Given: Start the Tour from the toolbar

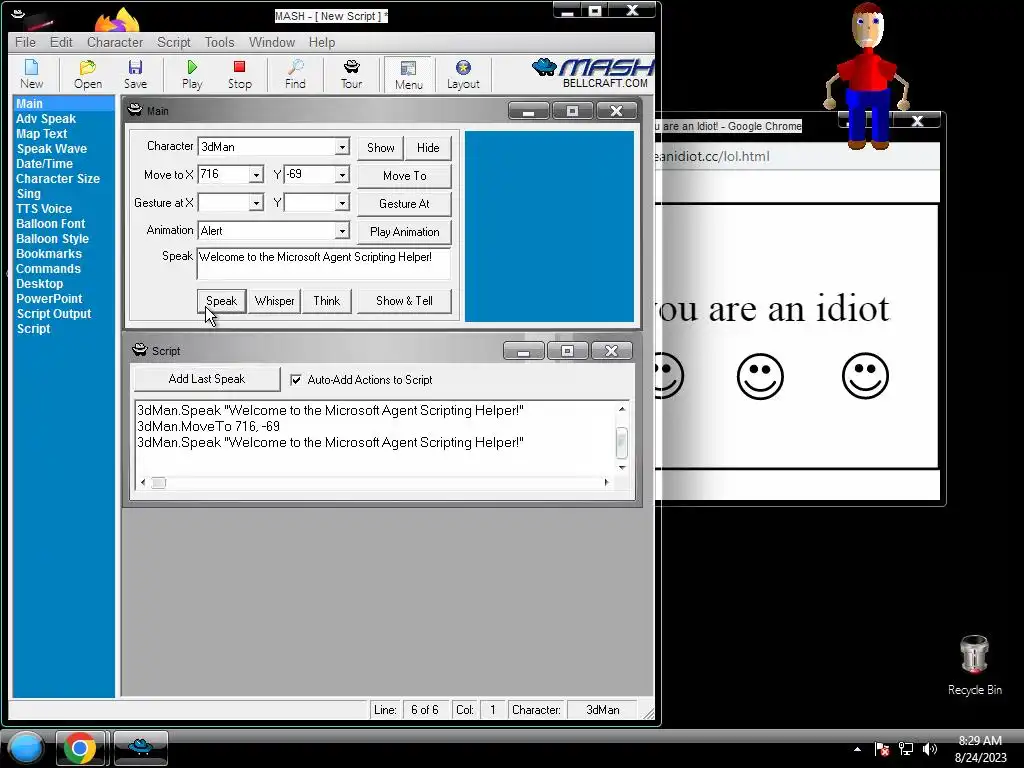Looking at the screenshot, I should [x=351, y=74].
